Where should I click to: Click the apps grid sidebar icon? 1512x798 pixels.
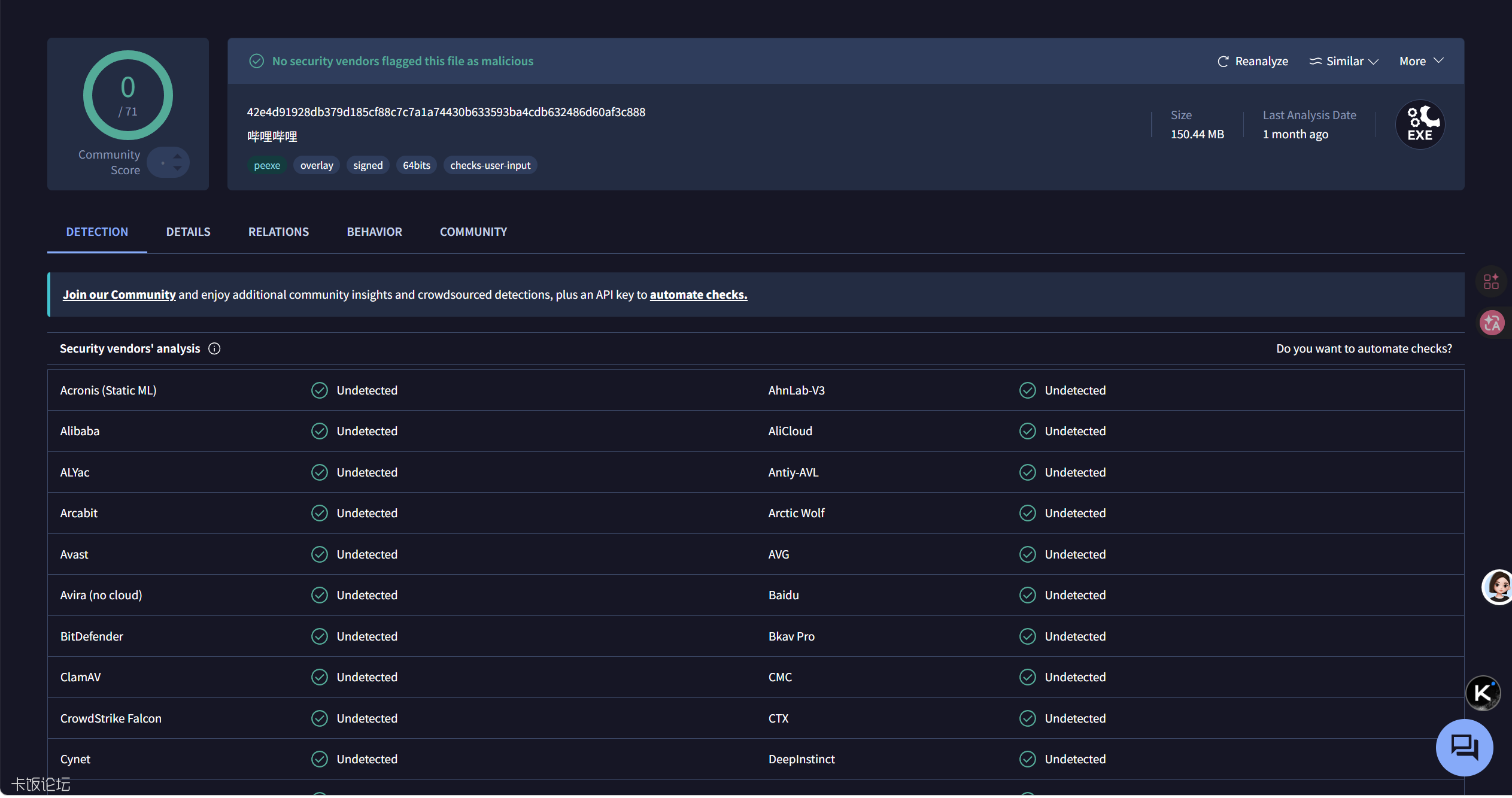[1491, 281]
